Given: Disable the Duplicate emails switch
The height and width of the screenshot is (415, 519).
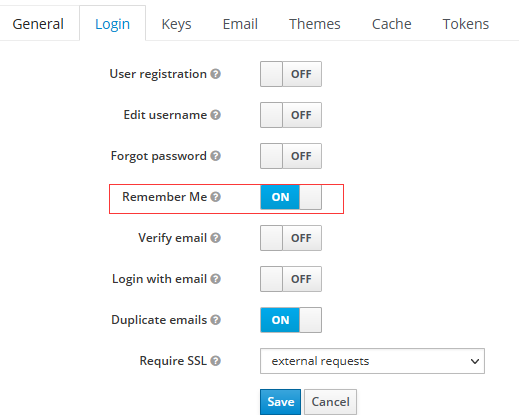Looking at the screenshot, I should (291, 320).
